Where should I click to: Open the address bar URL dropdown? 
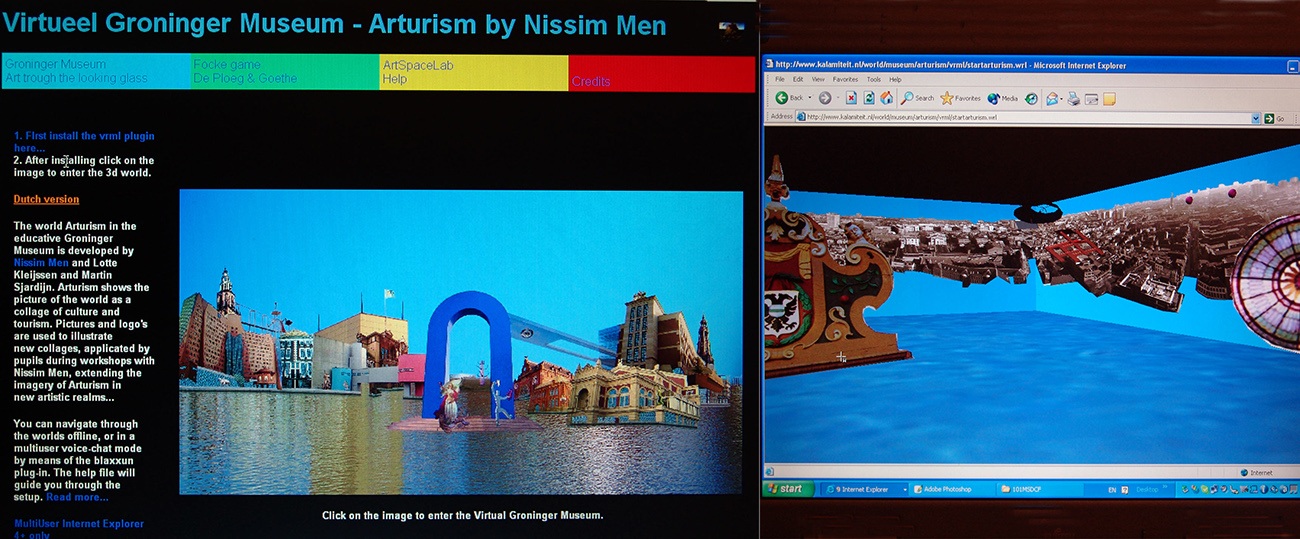[1255, 118]
